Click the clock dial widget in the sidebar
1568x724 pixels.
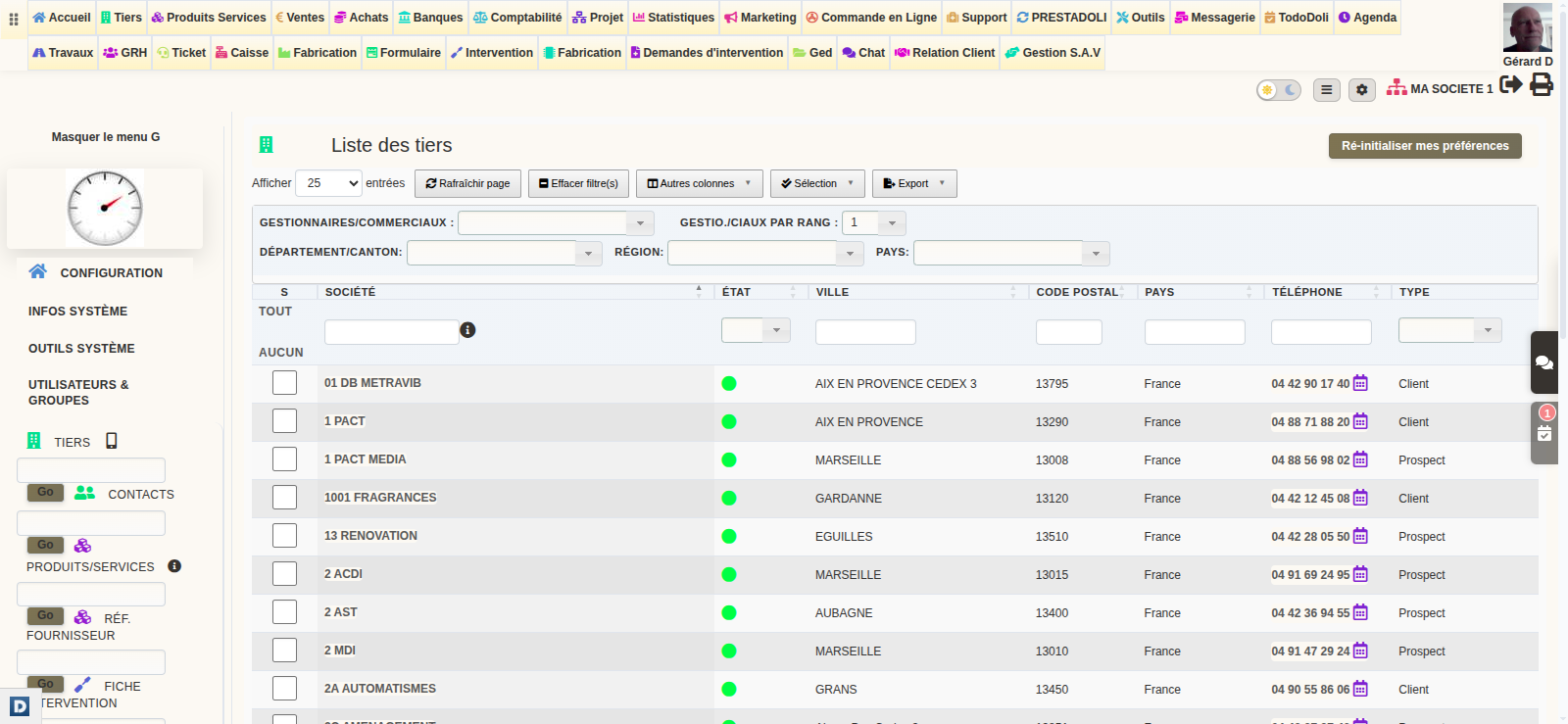(105, 208)
